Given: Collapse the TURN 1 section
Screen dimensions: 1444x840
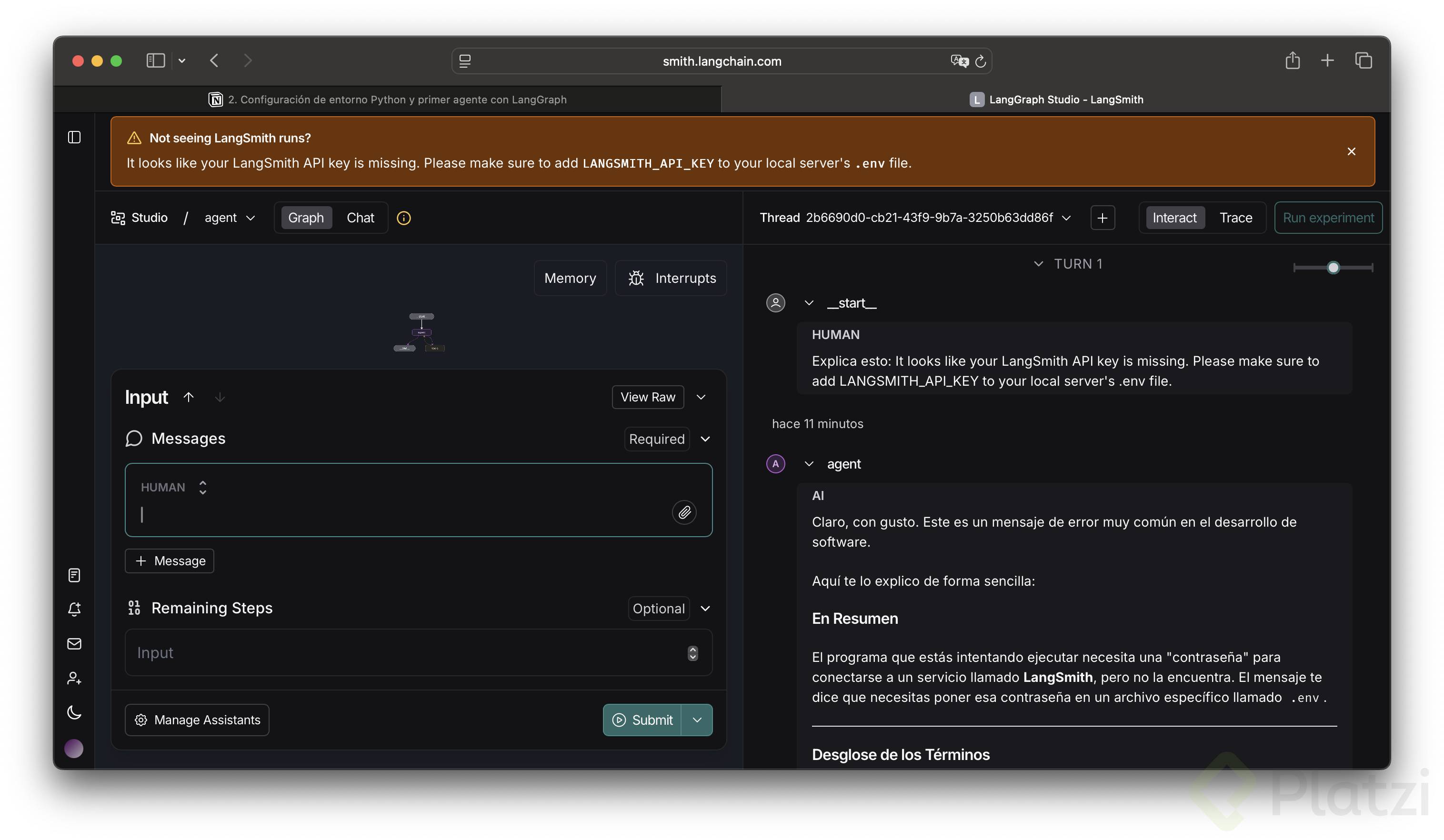Looking at the screenshot, I should 1038,264.
